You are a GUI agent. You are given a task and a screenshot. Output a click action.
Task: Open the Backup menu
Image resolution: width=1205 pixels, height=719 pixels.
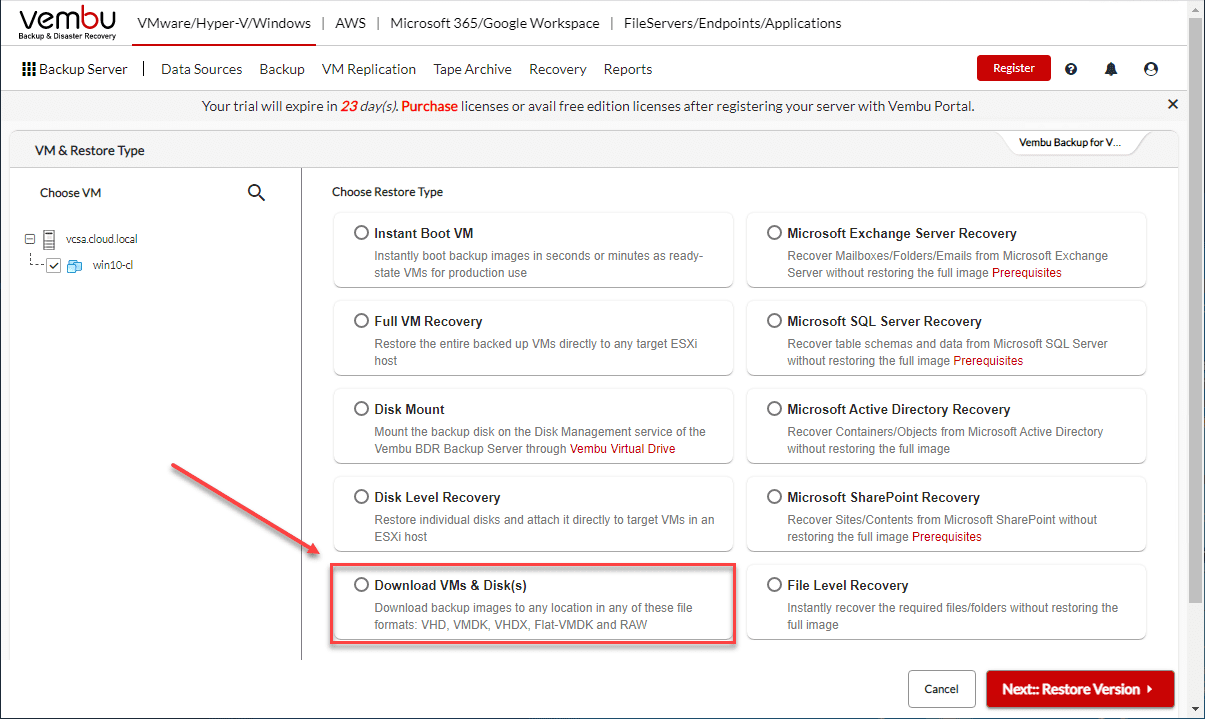pyautogui.click(x=282, y=69)
